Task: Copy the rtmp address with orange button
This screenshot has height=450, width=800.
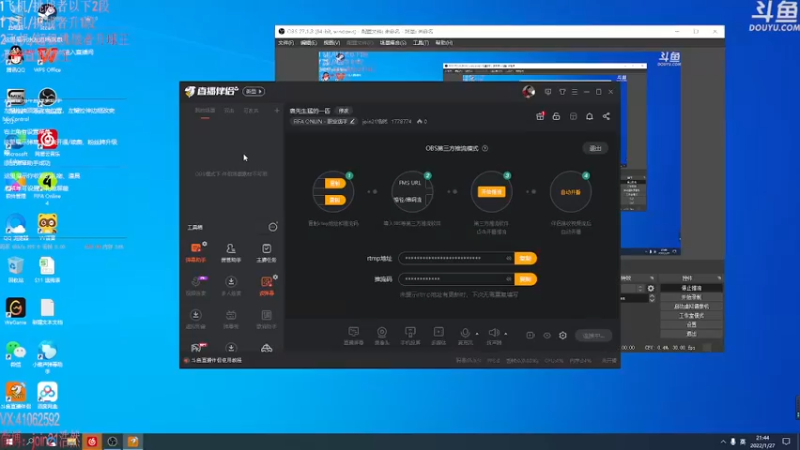Action: pyautogui.click(x=526, y=258)
